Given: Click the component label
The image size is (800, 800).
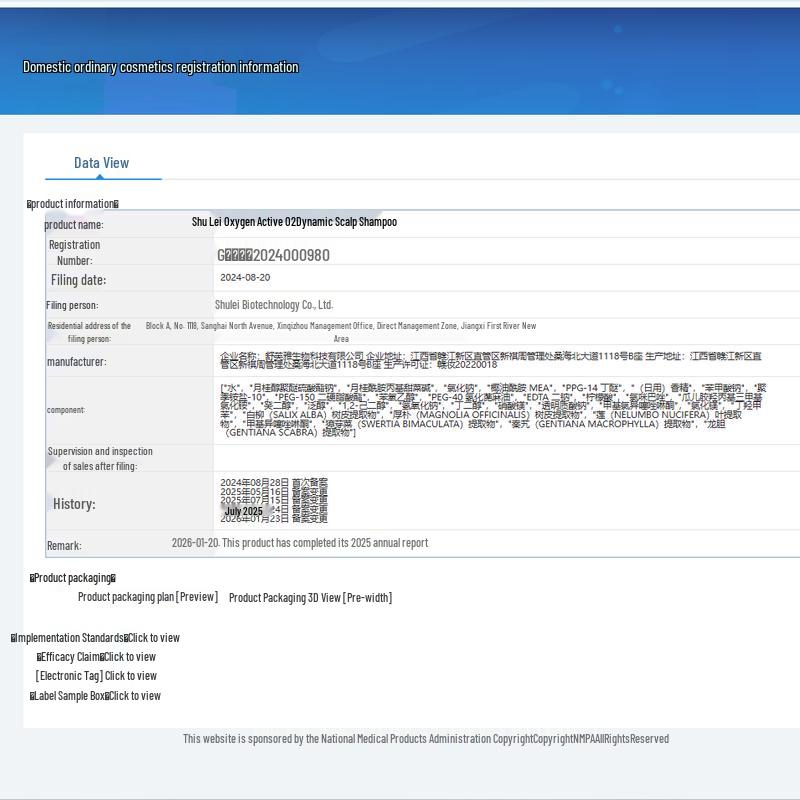Looking at the screenshot, I should 66,410.
